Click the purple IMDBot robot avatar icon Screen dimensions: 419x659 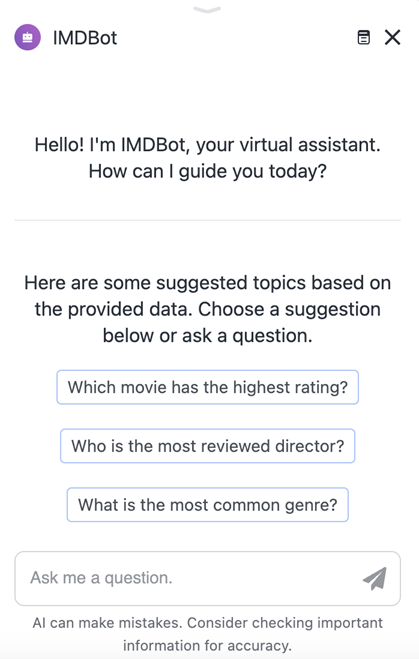point(27,37)
